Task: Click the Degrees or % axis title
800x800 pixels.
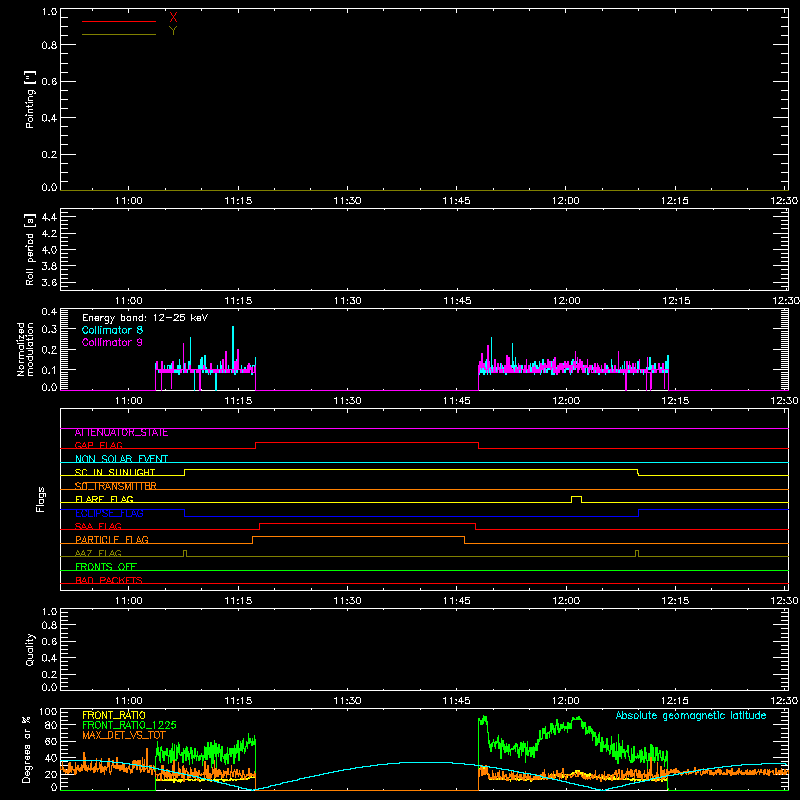Action: pyautogui.click(x=27, y=749)
